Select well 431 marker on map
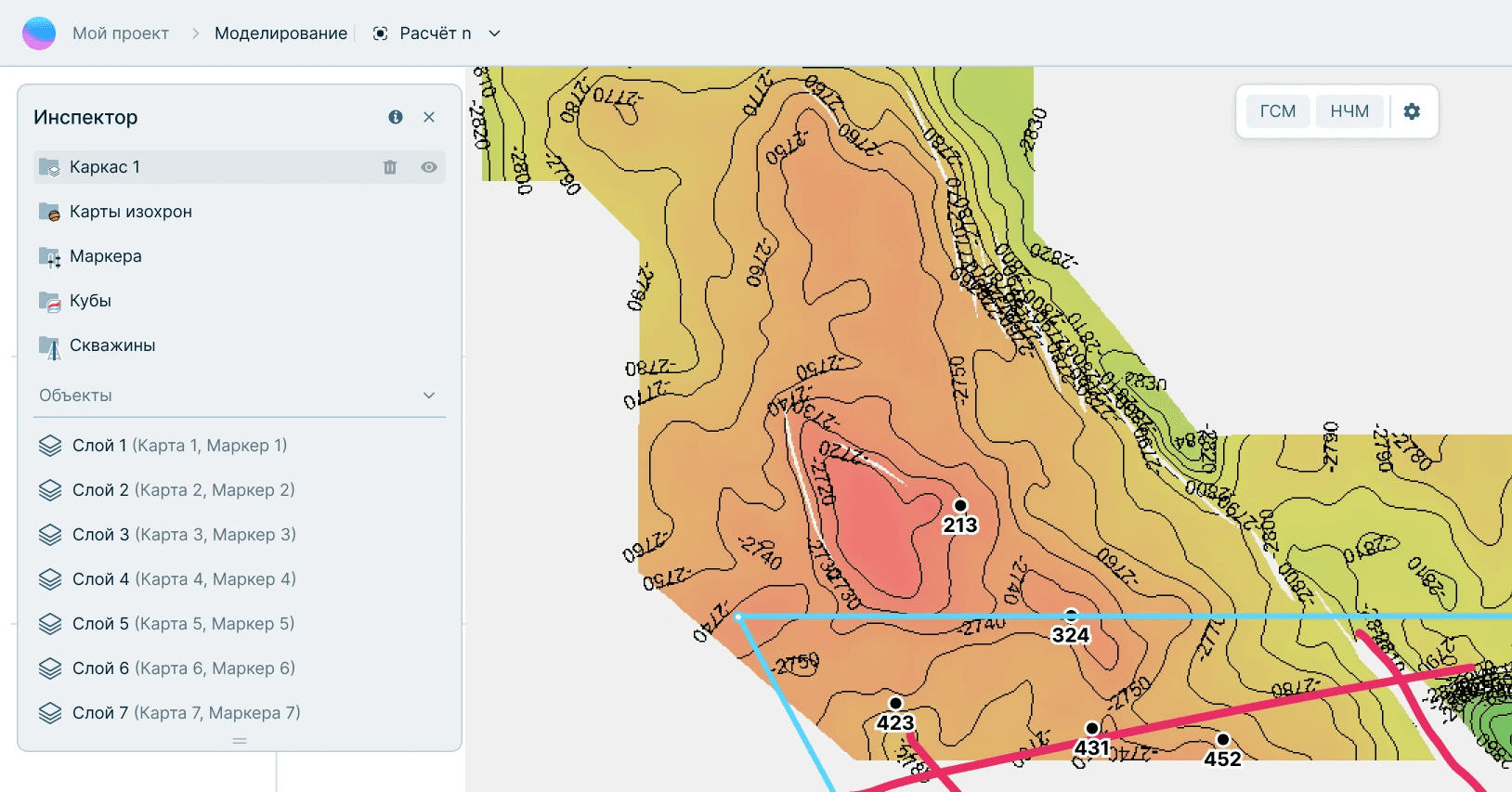This screenshot has width=1512, height=792. (x=1092, y=728)
